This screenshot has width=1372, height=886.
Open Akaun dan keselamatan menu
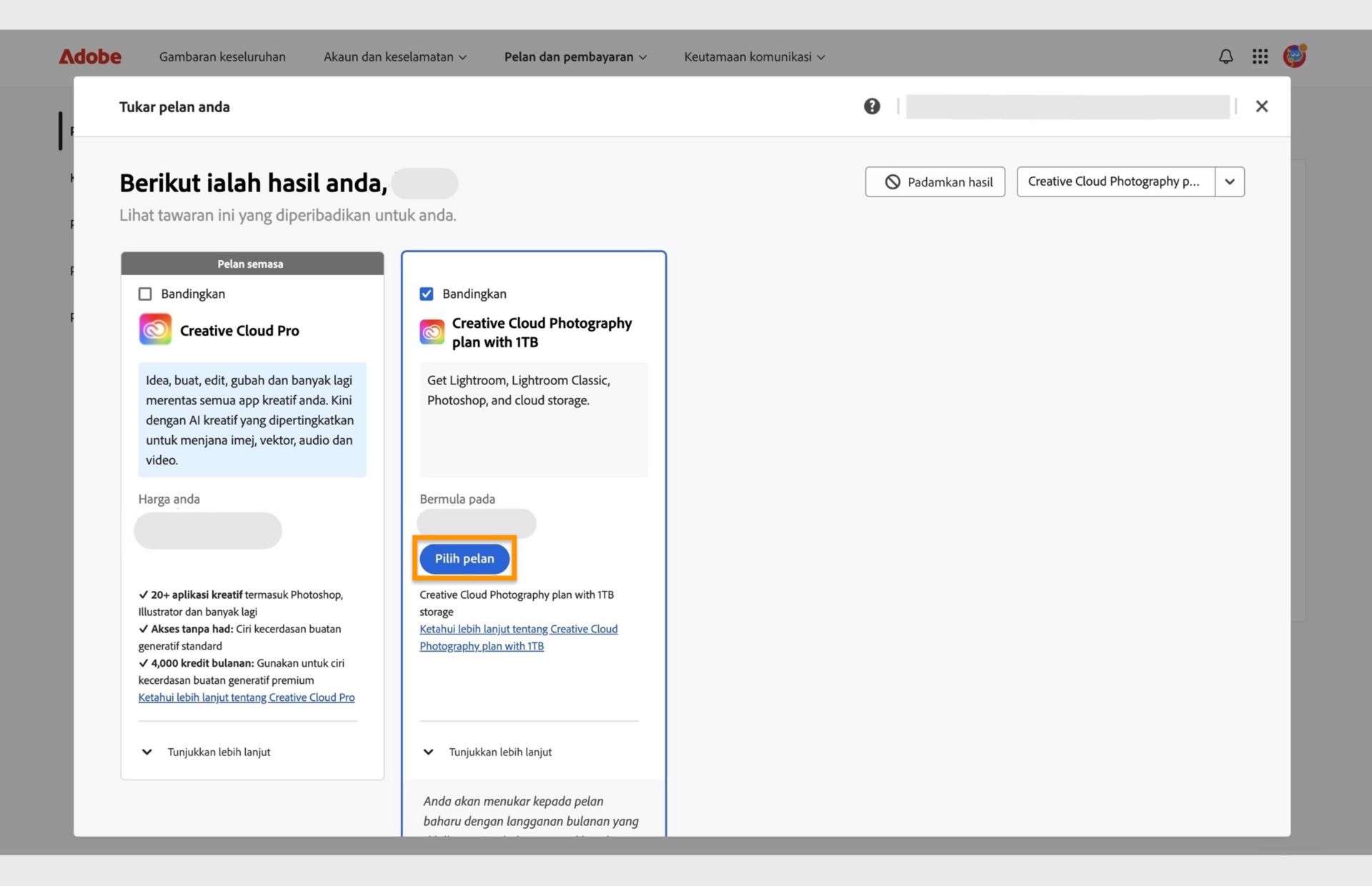394,56
